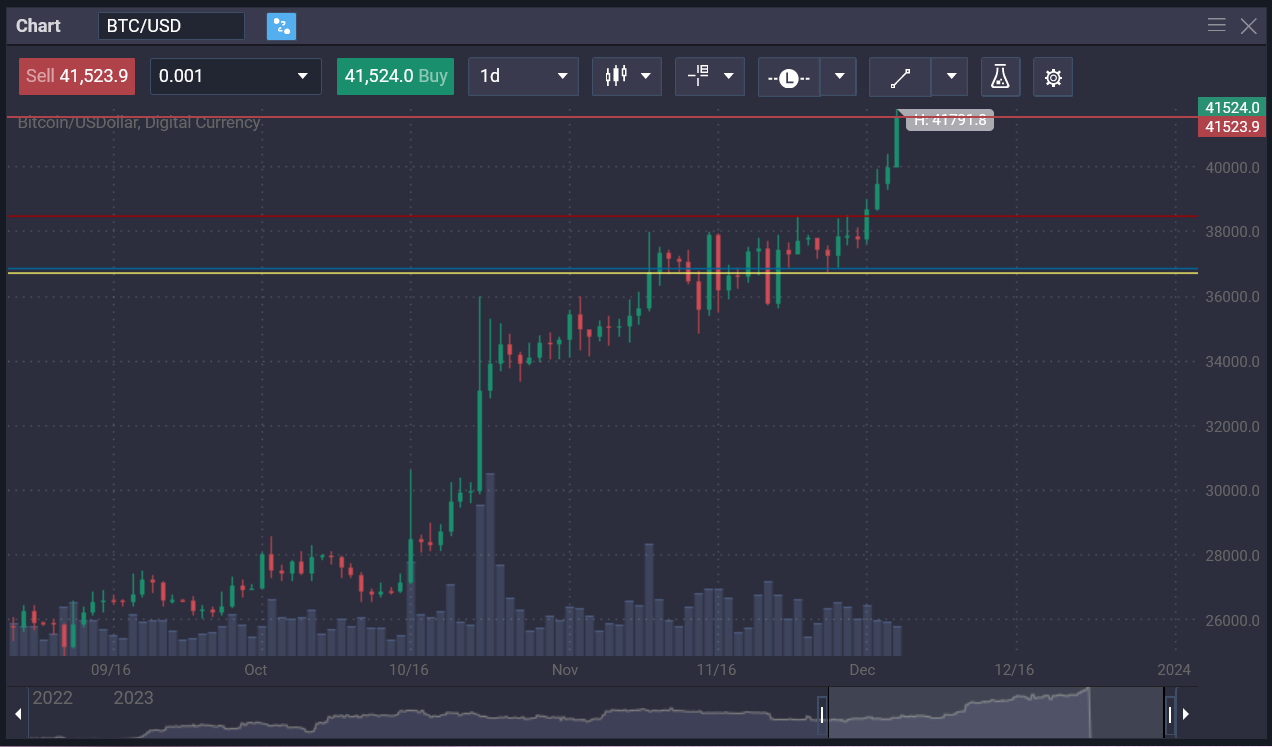Click the green 41524.0 price tag
The image size is (1272, 747).
pyautogui.click(x=1233, y=107)
